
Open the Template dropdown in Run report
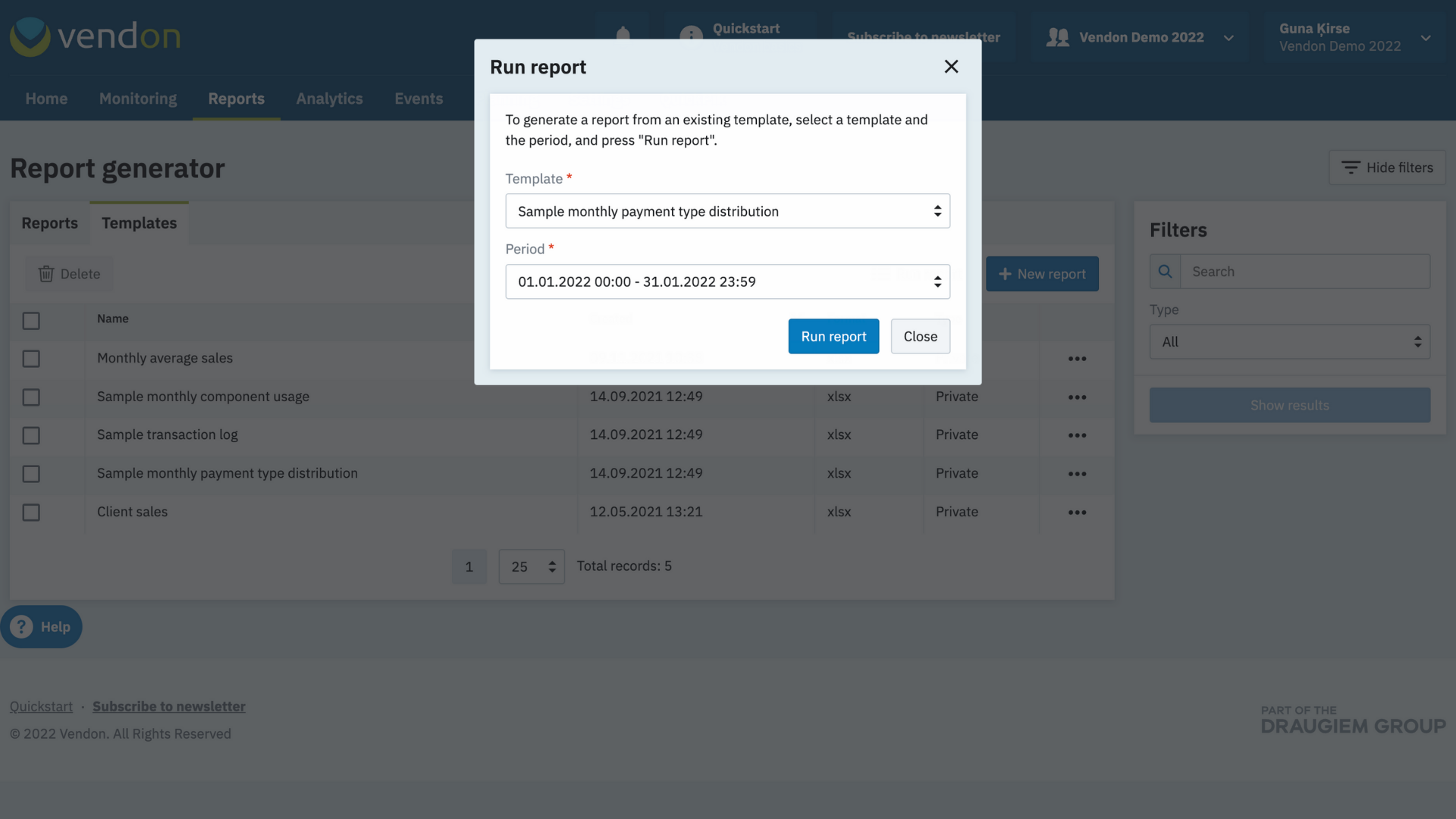pos(727,211)
